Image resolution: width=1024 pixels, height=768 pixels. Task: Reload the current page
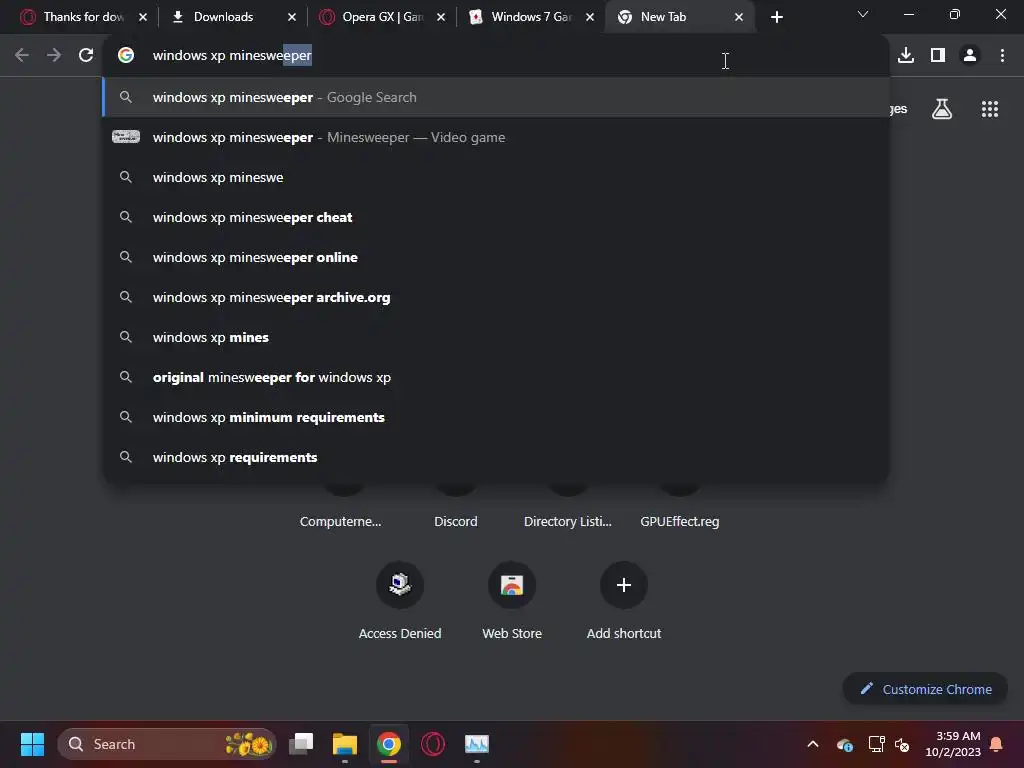[x=86, y=56]
